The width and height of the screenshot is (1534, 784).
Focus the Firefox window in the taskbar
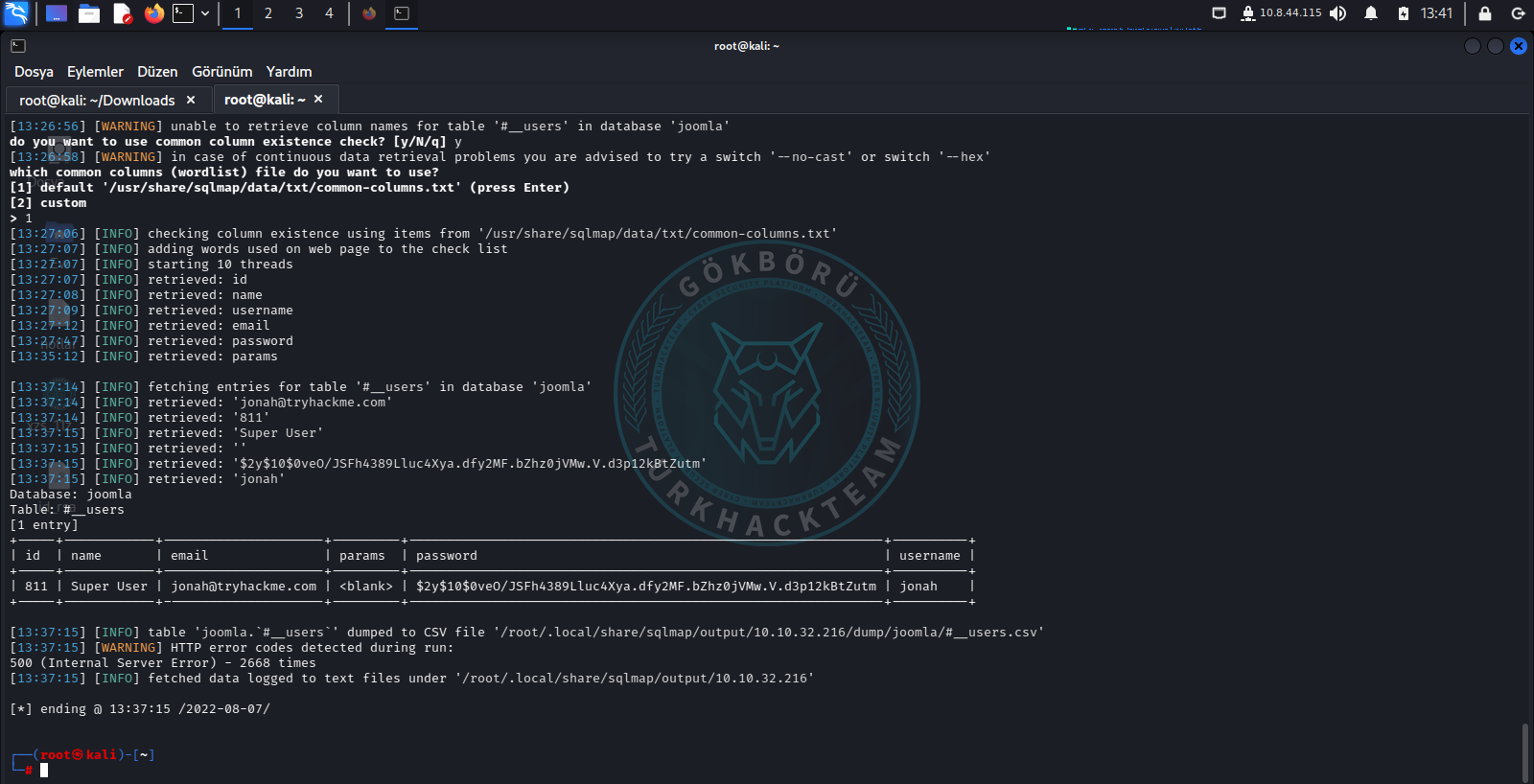click(369, 13)
